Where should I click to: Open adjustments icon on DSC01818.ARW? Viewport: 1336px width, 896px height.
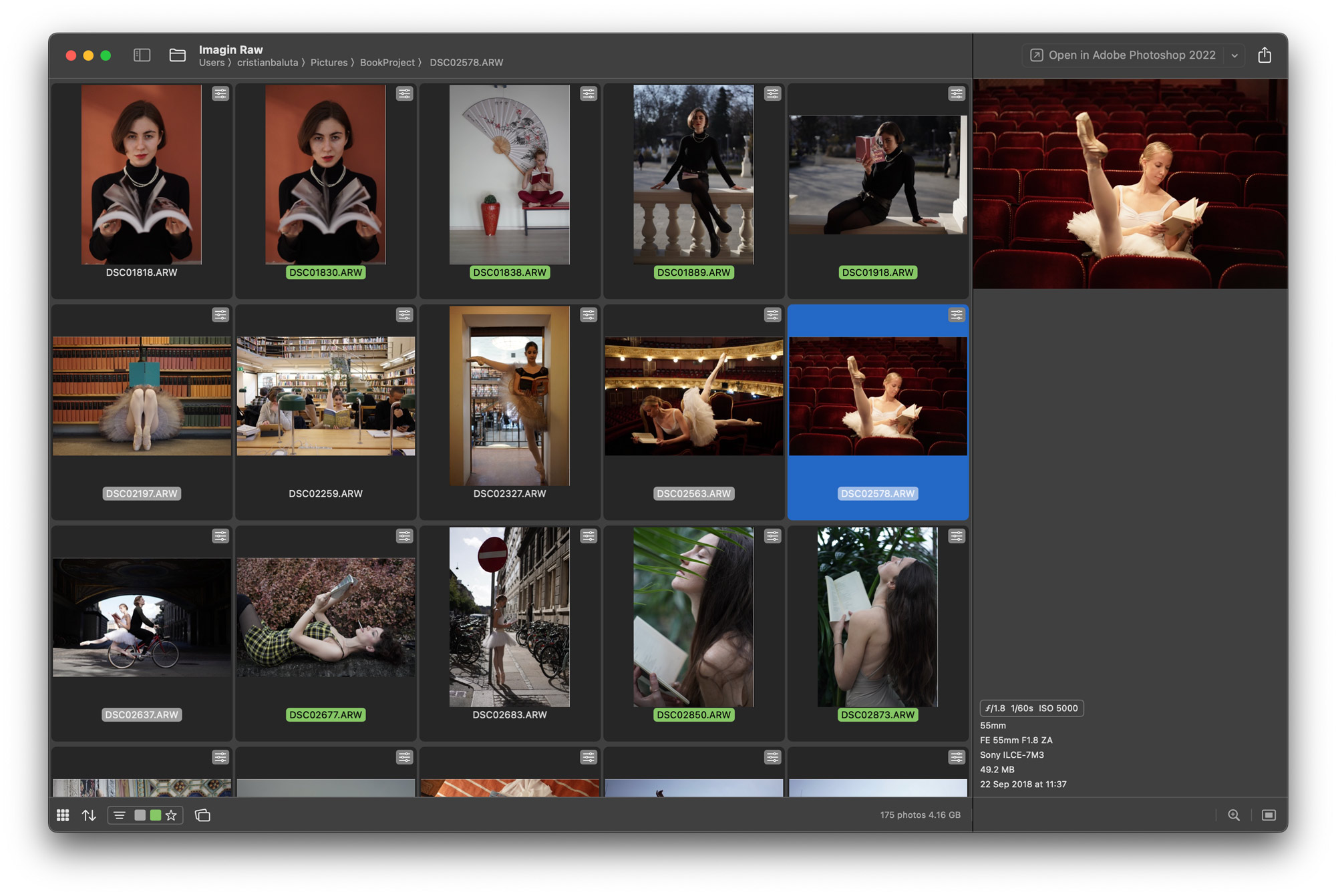pyautogui.click(x=220, y=93)
